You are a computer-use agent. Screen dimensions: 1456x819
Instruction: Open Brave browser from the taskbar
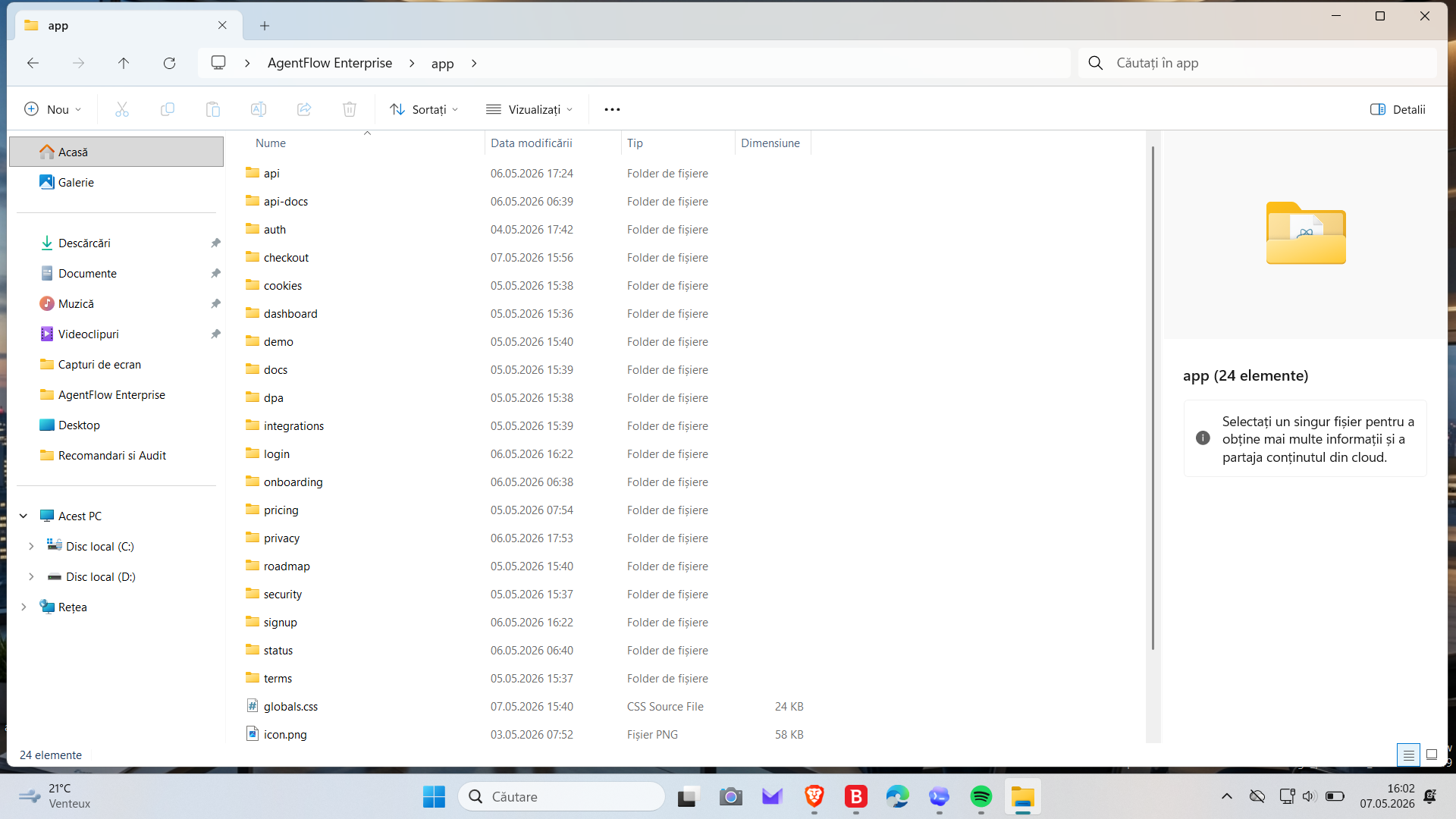click(814, 796)
